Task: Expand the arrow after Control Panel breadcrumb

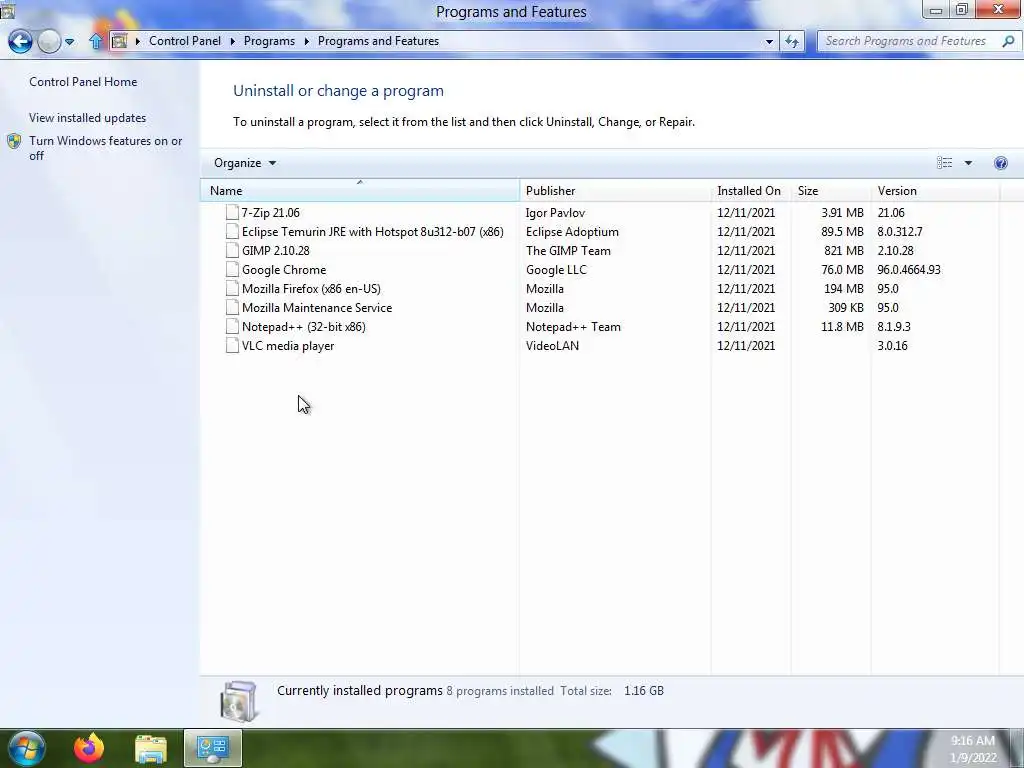Action: pyautogui.click(x=232, y=41)
